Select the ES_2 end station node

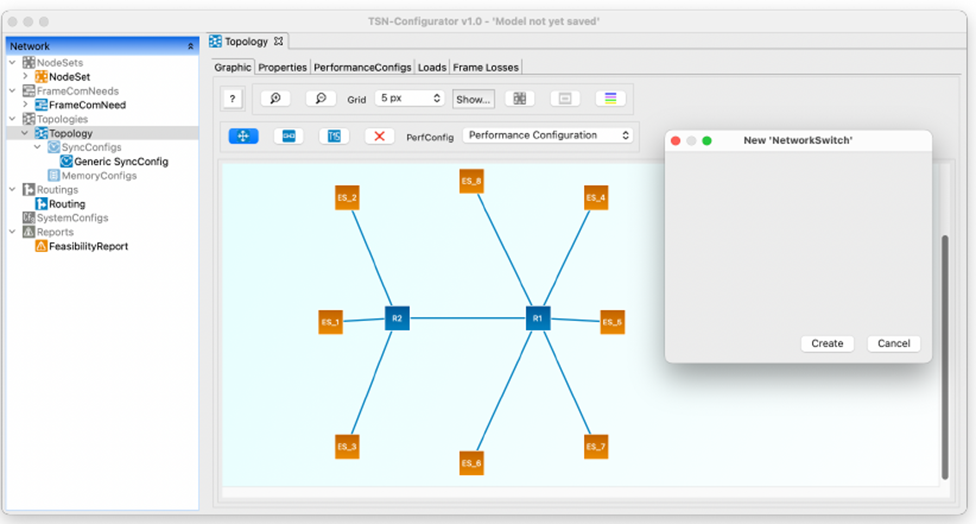tap(347, 198)
